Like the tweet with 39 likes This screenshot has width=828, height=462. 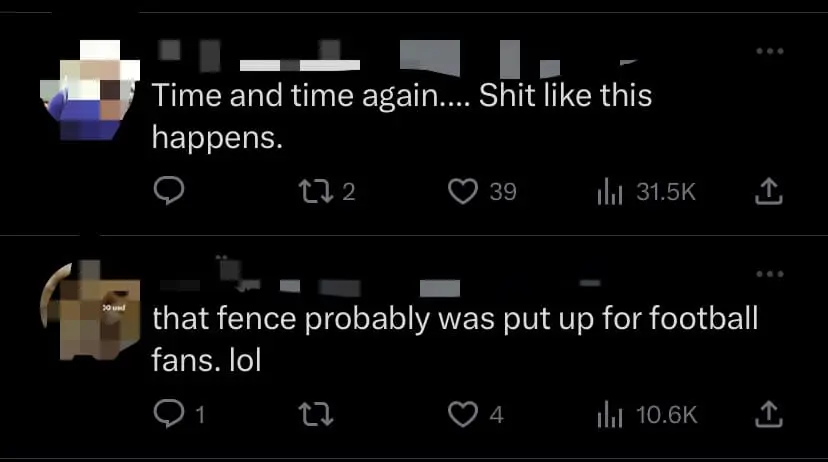[463, 191]
